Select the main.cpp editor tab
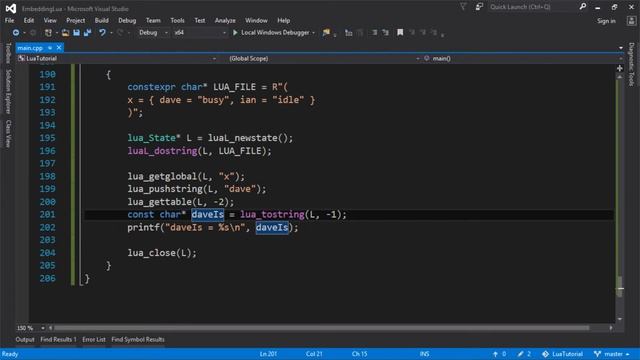This screenshot has height=360, width=640. [30, 48]
